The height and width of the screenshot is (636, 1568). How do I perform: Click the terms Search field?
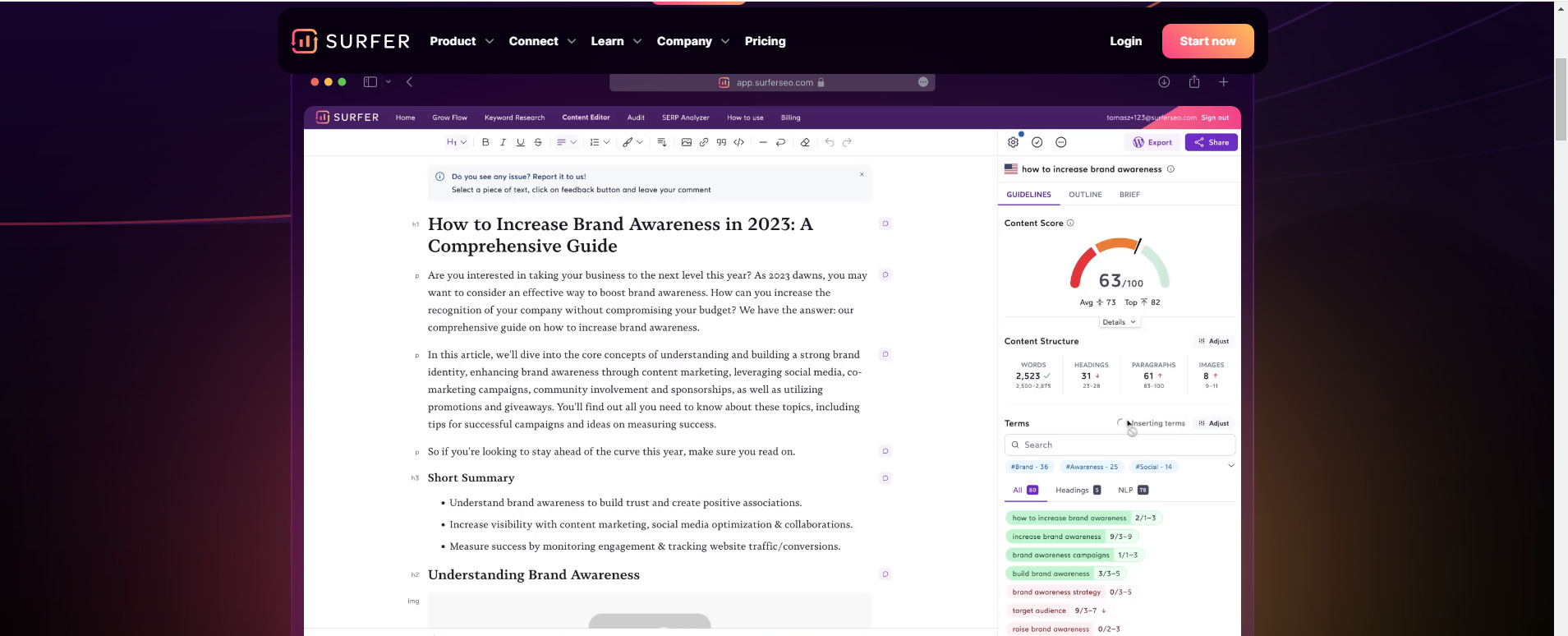click(x=1120, y=445)
